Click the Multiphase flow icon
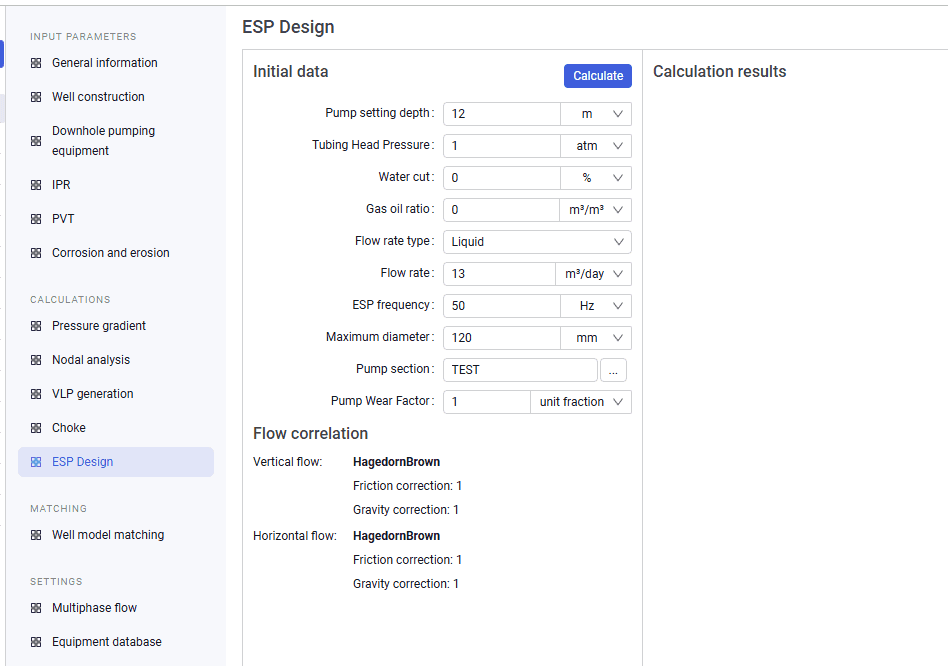 click(36, 608)
